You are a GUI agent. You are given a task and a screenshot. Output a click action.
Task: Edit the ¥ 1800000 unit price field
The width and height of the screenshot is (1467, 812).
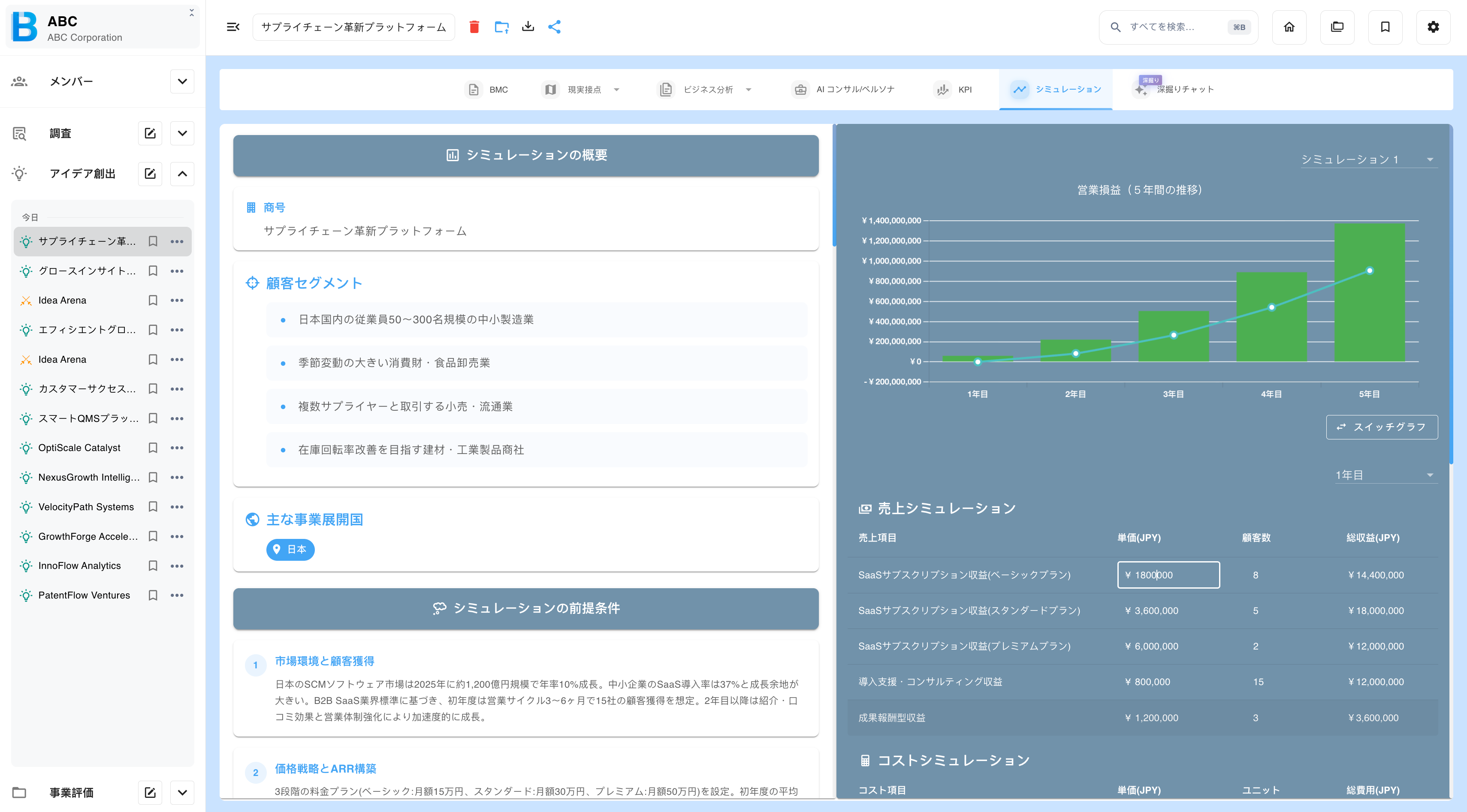[1168, 575]
